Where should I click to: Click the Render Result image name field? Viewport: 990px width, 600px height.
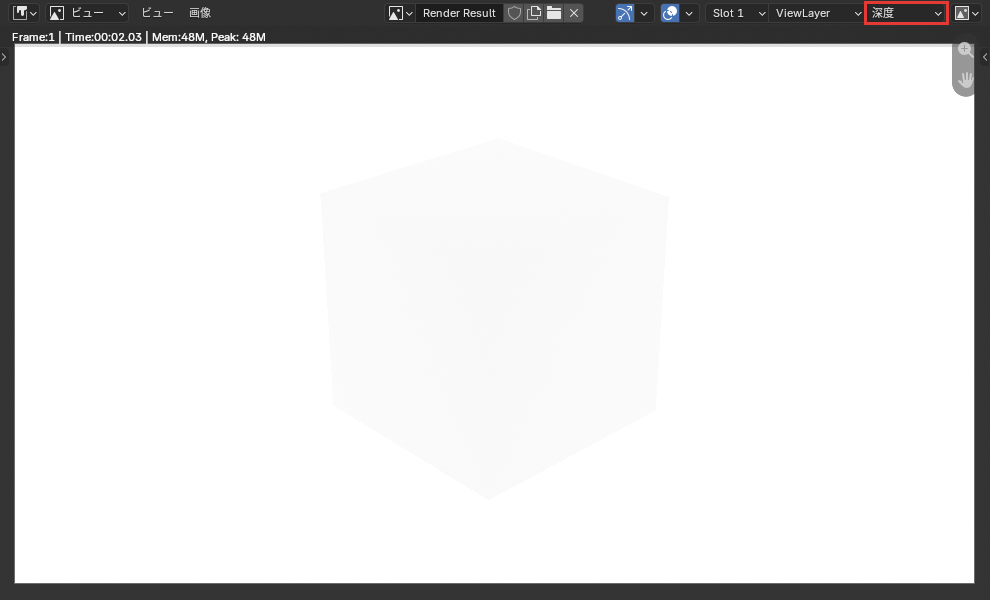459,13
